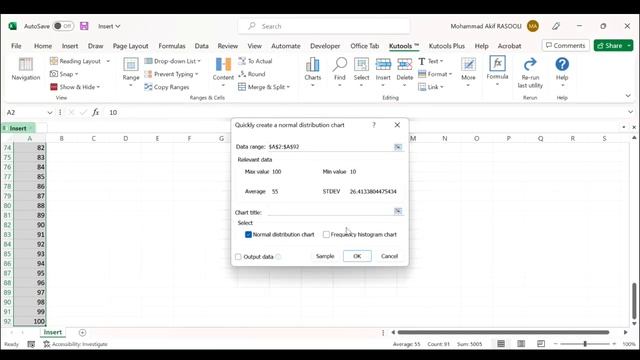The height and width of the screenshot is (360, 640).
Task: Click the Cancel button in dialog
Action: 389,256
